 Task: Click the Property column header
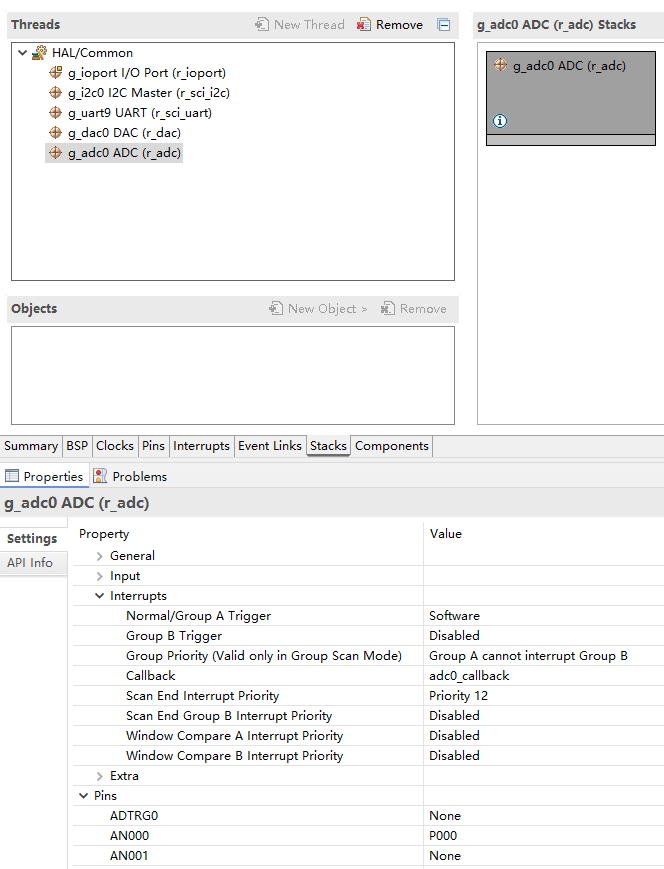(x=104, y=534)
